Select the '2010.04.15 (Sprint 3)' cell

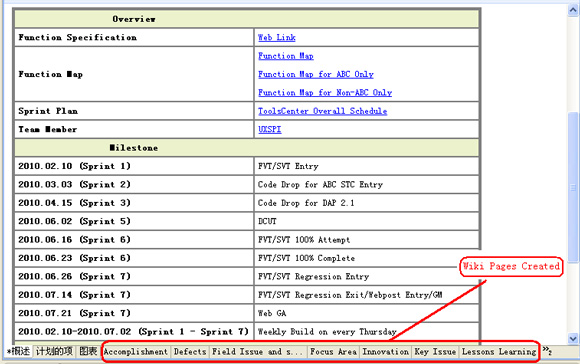(134, 203)
